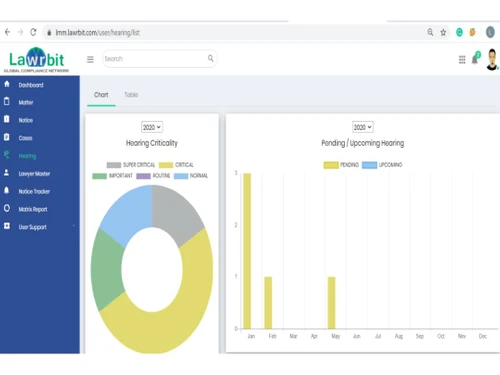Click the Hearing sidebar icon
Screen dimensions: 500x375
pos(7,155)
